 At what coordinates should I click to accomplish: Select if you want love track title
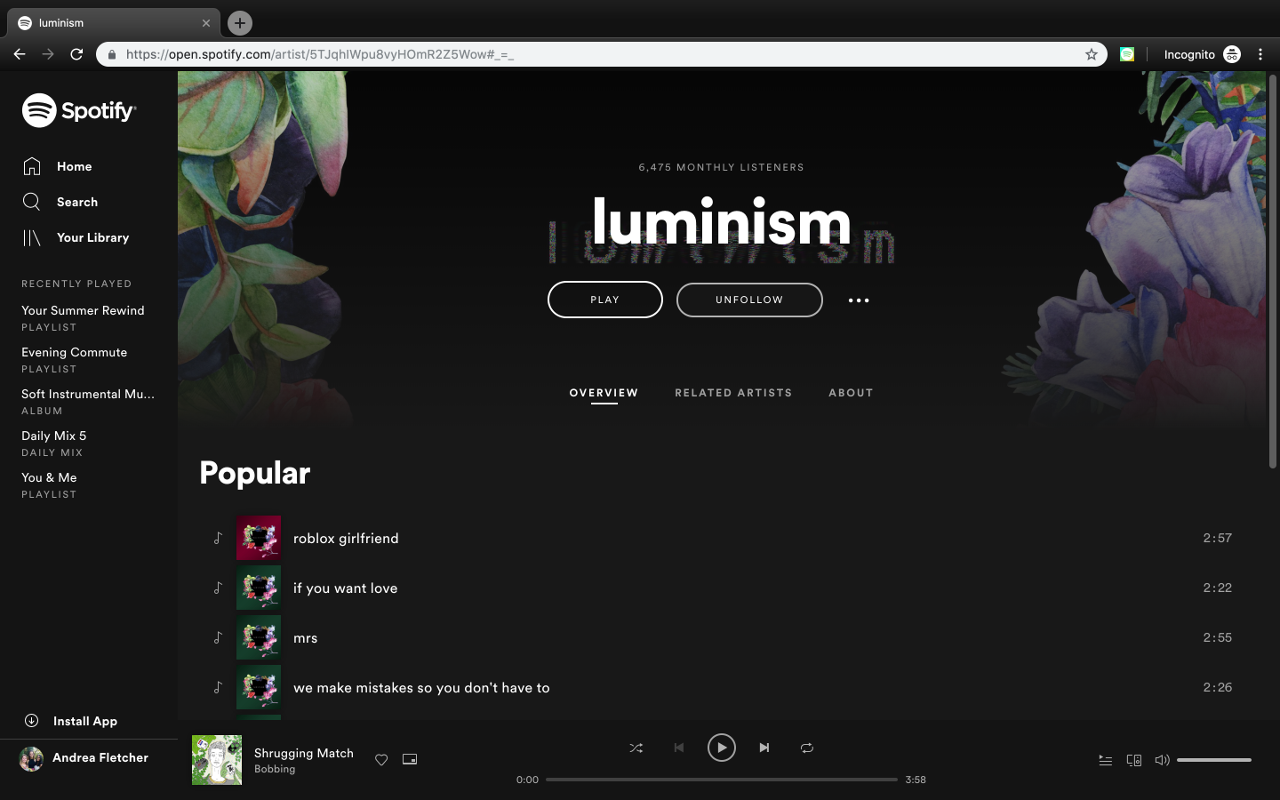click(345, 588)
